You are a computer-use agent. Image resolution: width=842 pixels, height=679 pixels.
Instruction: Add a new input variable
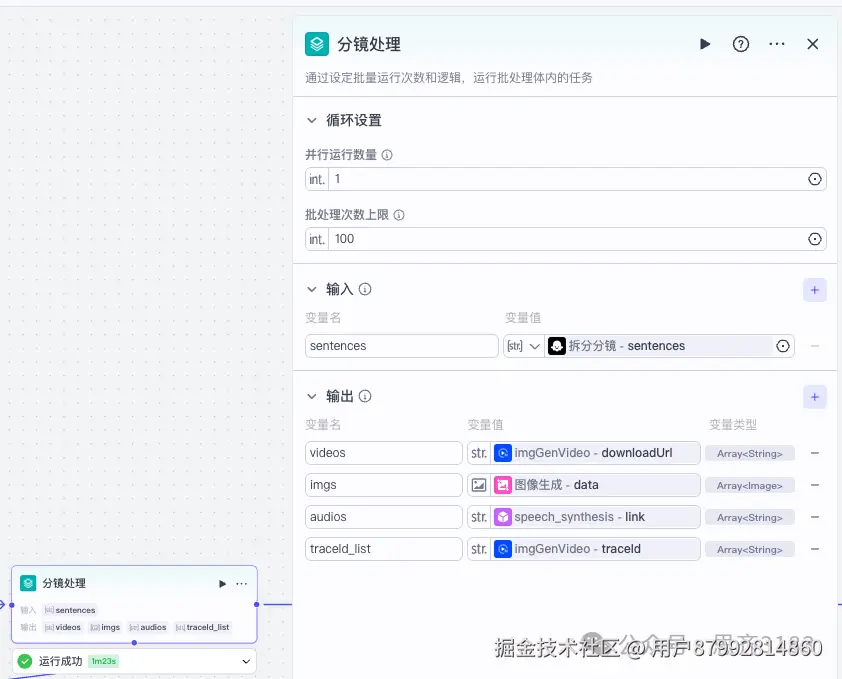pyautogui.click(x=815, y=290)
